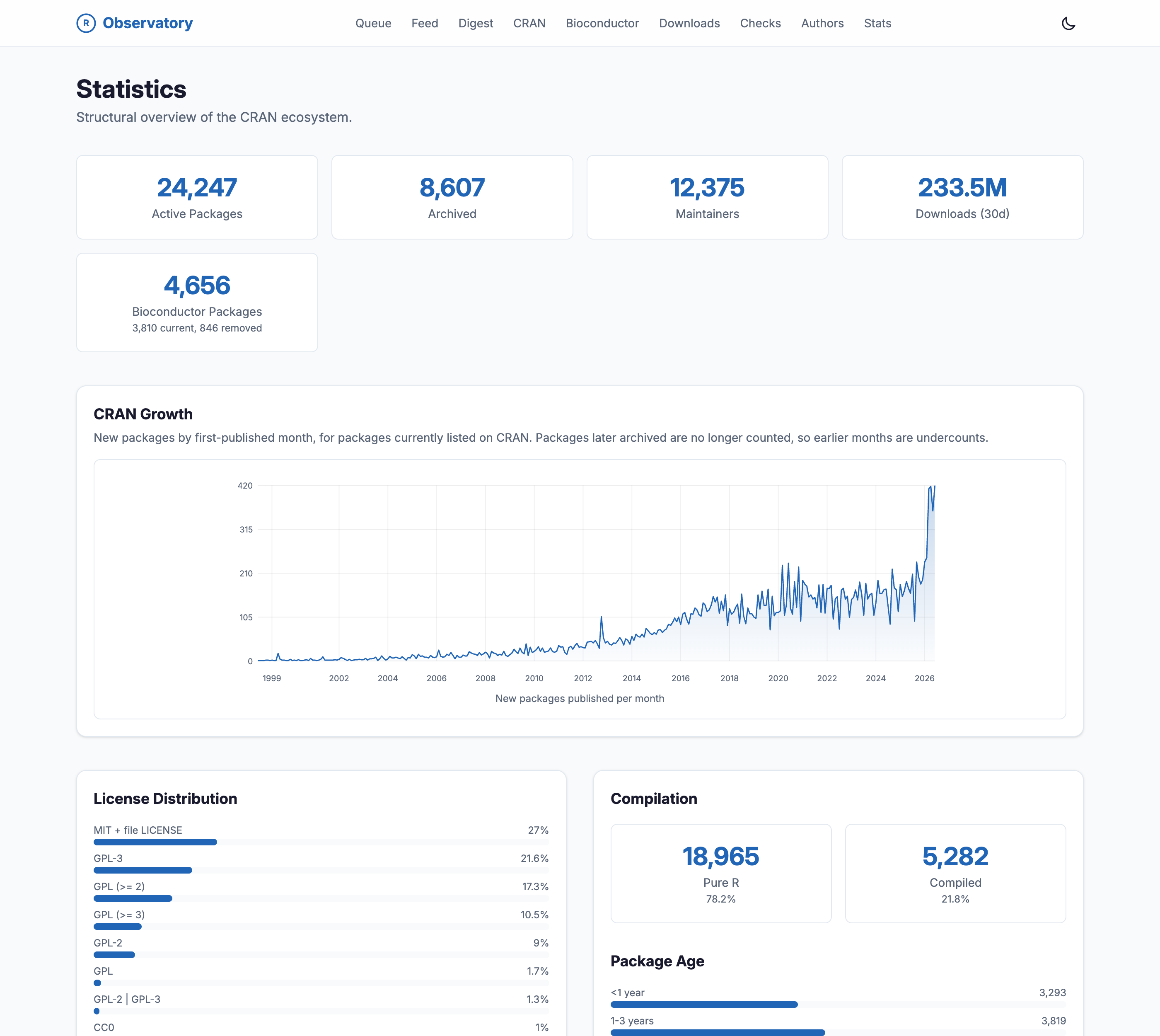The width and height of the screenshot is (1160, 1036).
Task: Go to the Downloads page
Action: (689, 23)
